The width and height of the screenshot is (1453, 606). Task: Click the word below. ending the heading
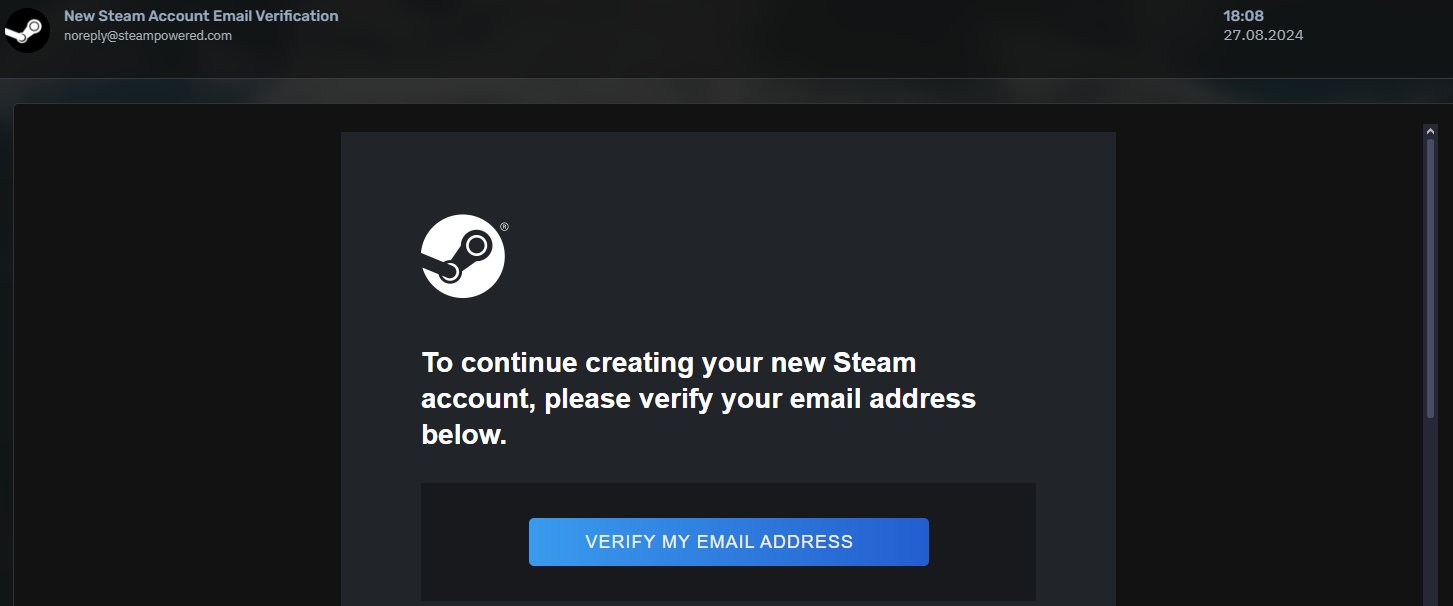(464, 435)
